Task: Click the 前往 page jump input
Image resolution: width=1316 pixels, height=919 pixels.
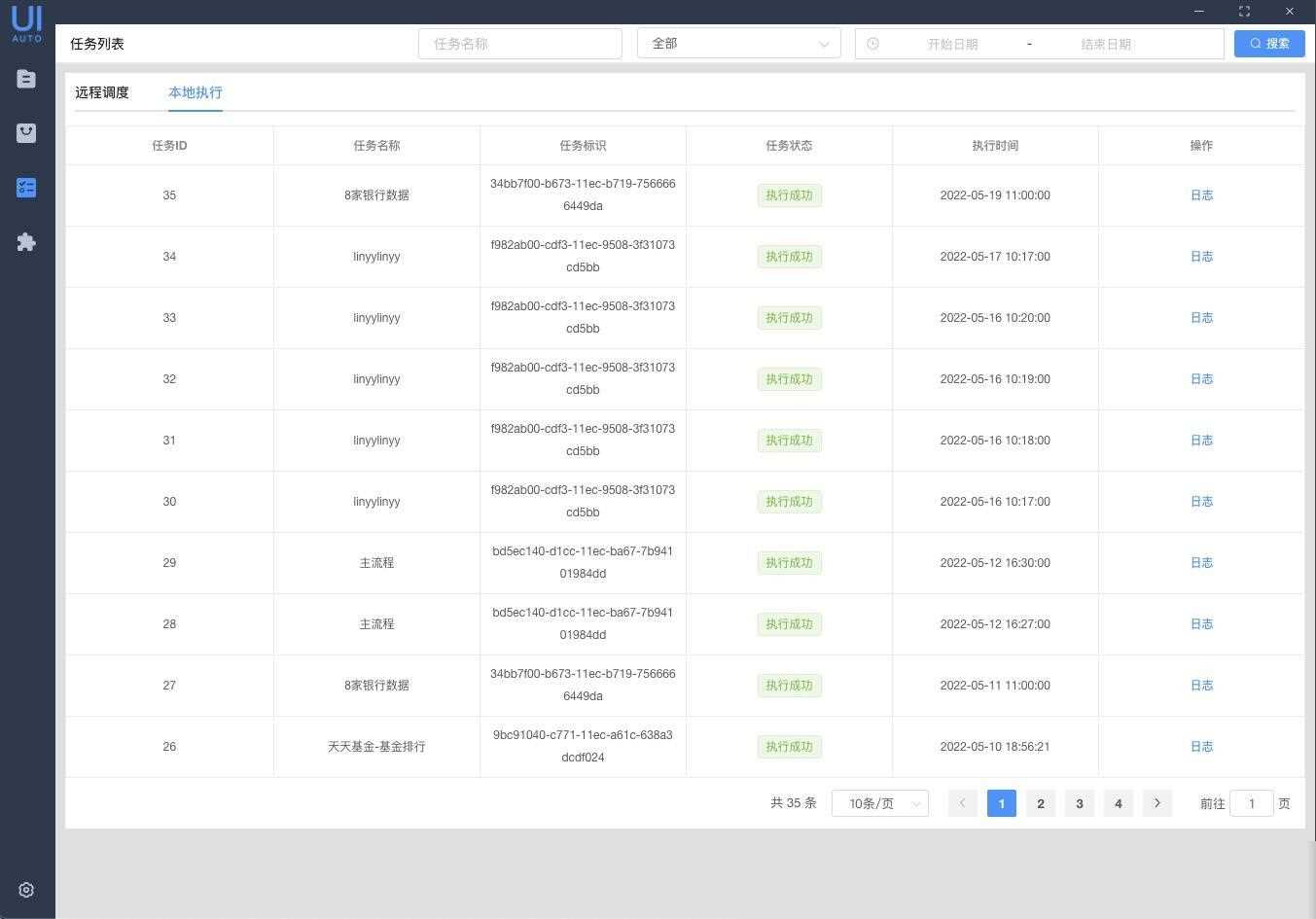Action: pyautogui.click(x=1252, y=803)
